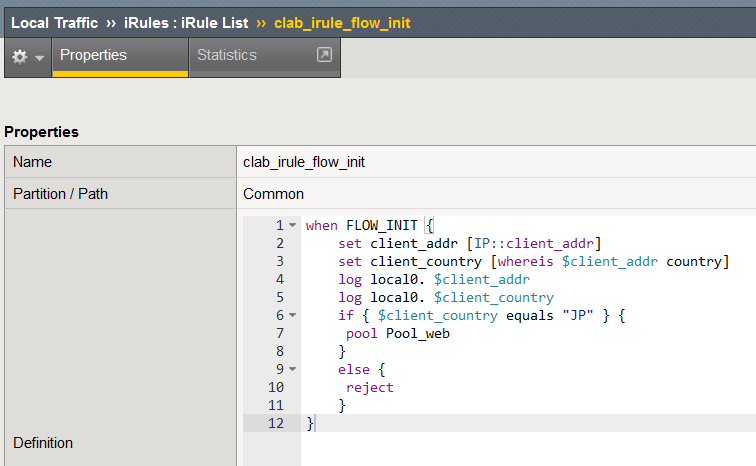Collapse the if block fold on line 6
Image resolution: width=756 pixels, height=466 pixels.
coord(293,315)
